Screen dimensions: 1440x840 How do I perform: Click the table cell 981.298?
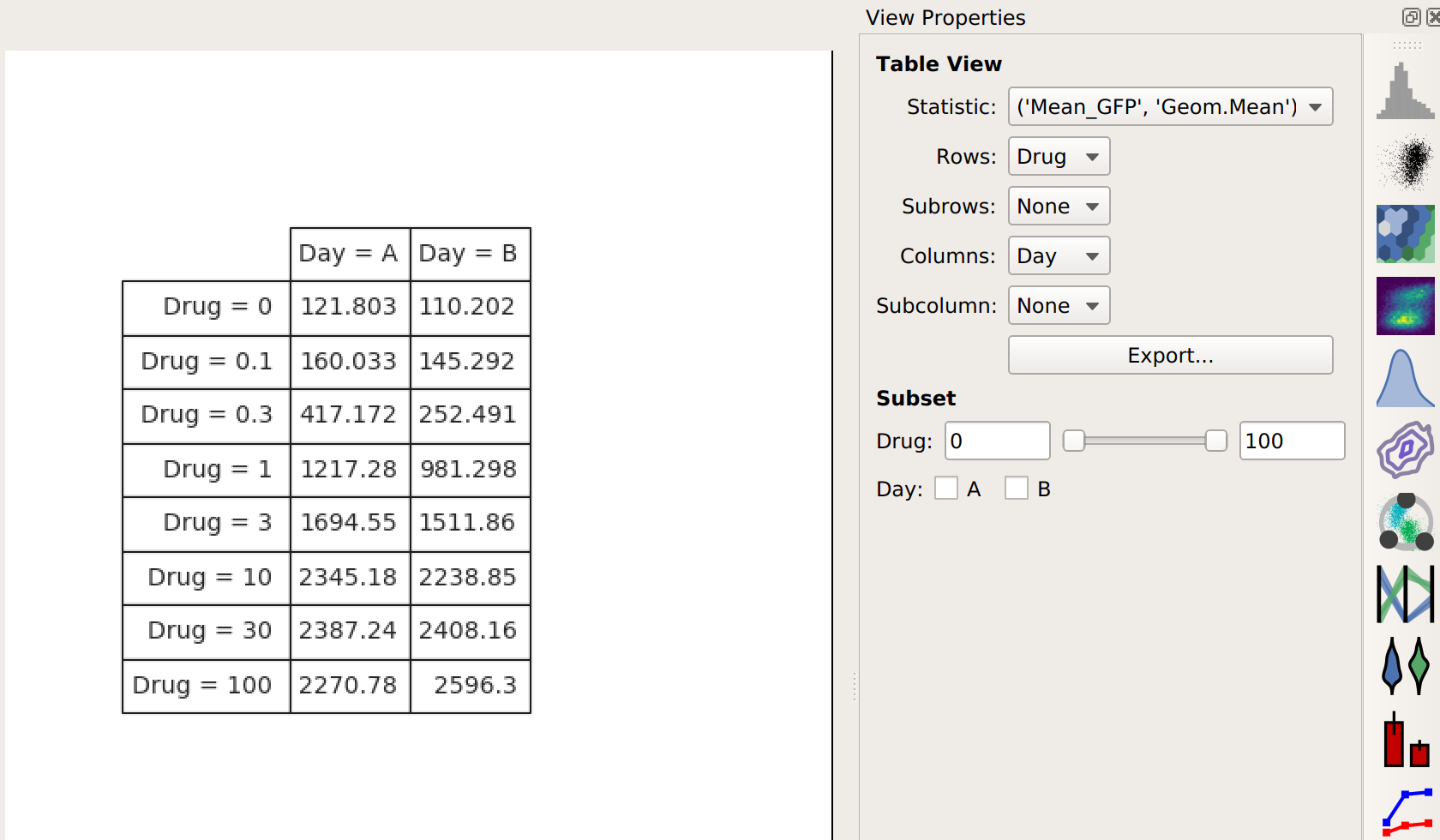point(471,471)
